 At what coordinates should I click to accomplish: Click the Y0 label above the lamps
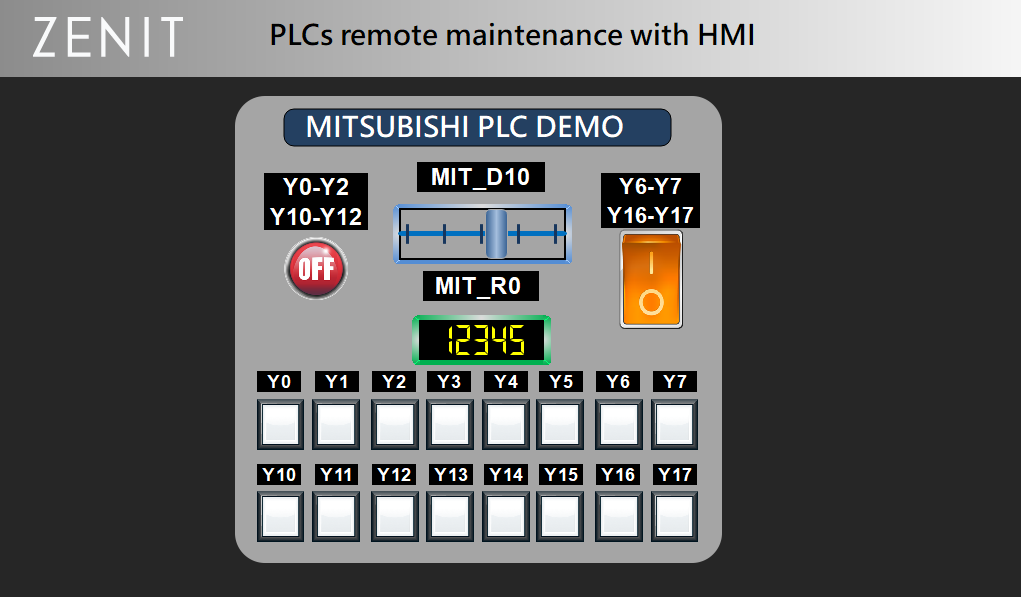pos(279,382)
